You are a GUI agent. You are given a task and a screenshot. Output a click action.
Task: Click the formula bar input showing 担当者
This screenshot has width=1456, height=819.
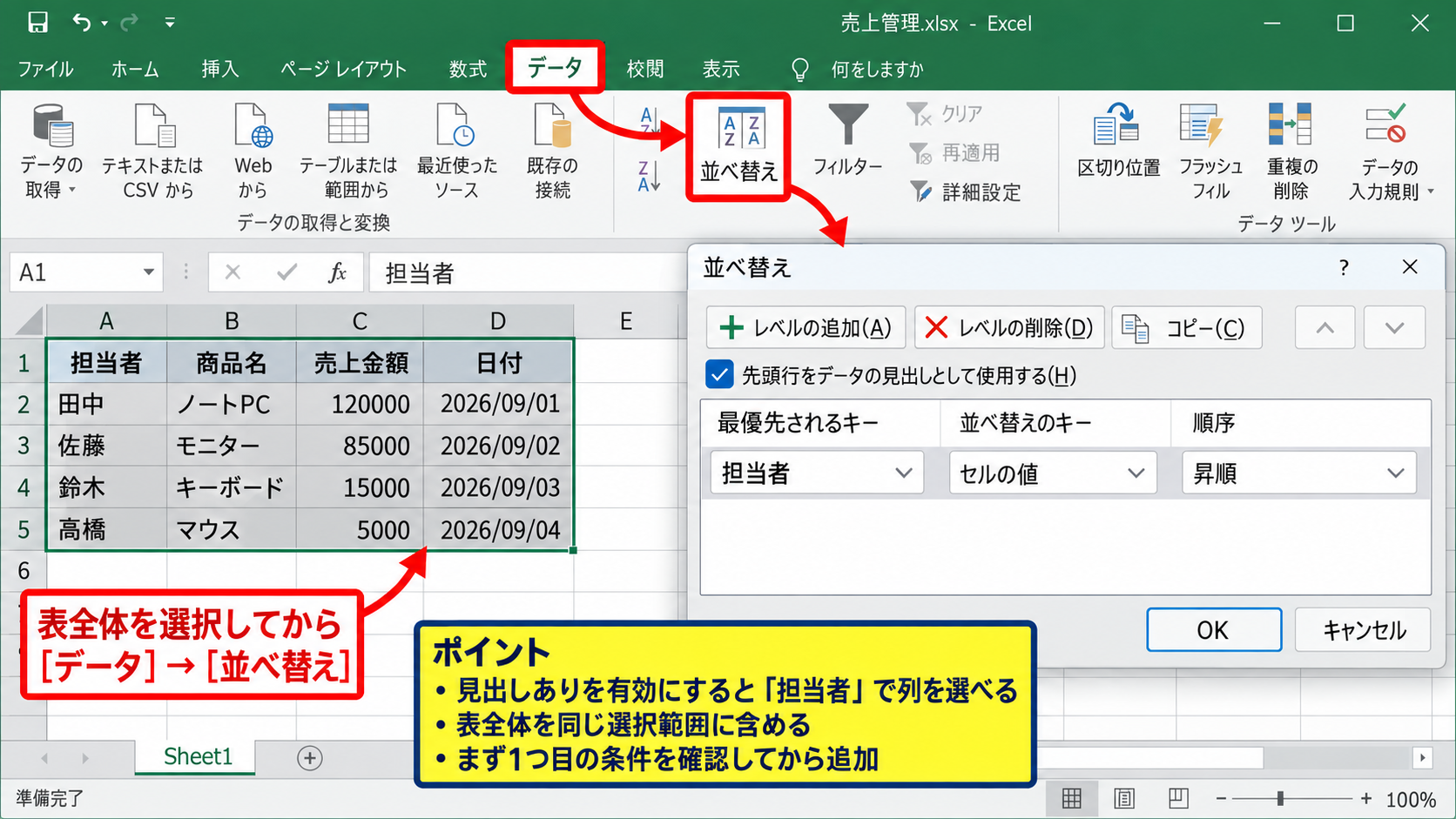click(x=528, y=272)
